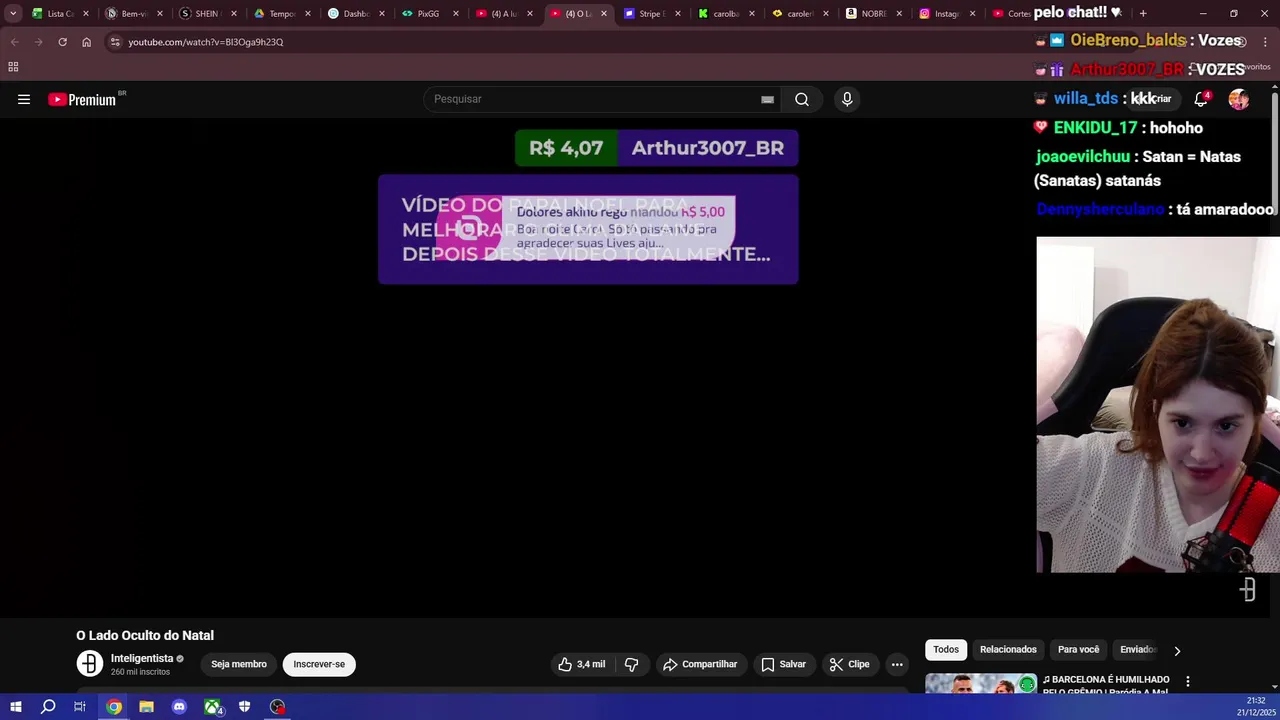Go back in browser history
1280x720 pixels.
coord(14,42)
